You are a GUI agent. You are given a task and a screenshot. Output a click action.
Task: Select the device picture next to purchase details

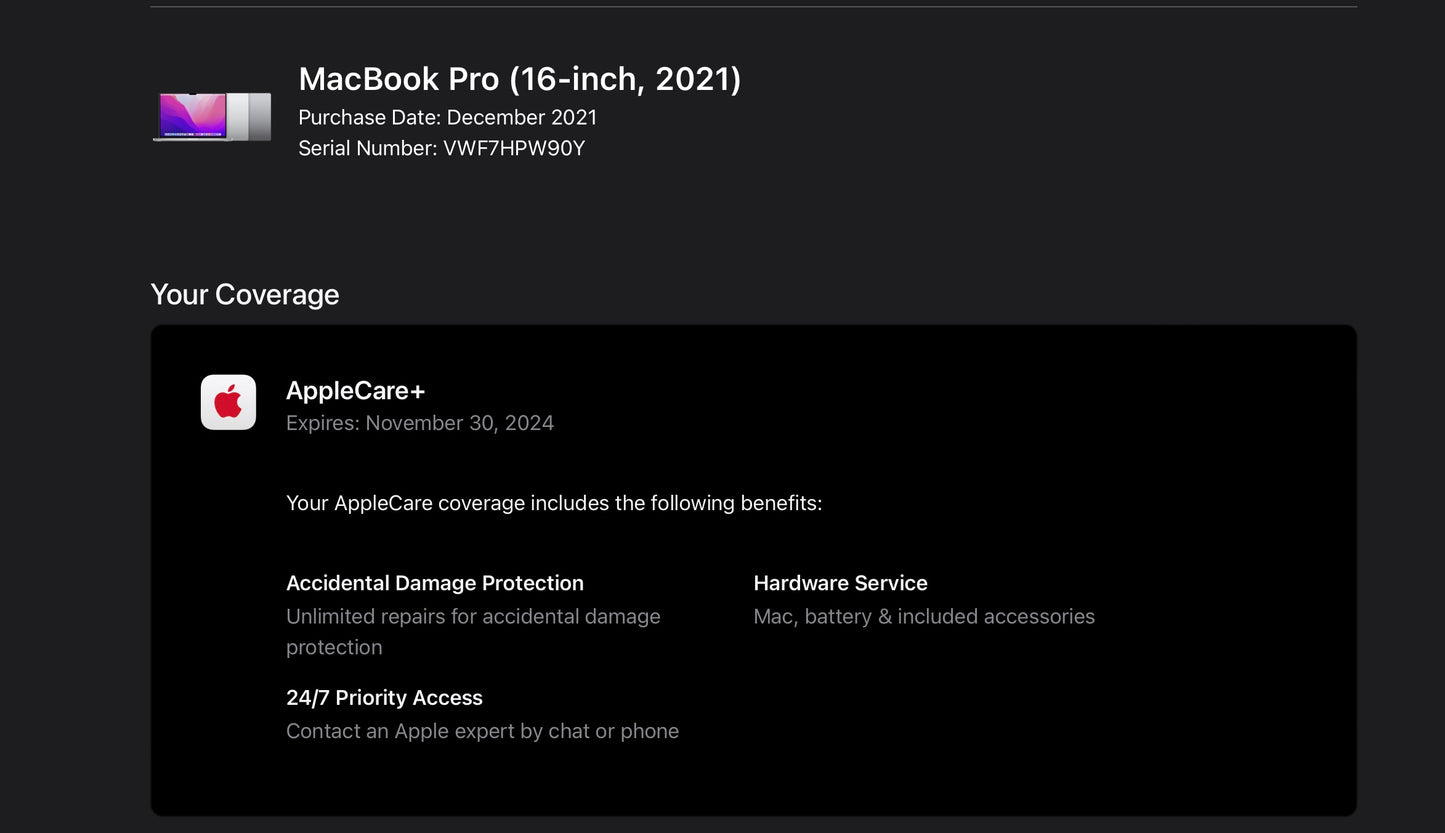pyautogui.click(x=212, y=115)
